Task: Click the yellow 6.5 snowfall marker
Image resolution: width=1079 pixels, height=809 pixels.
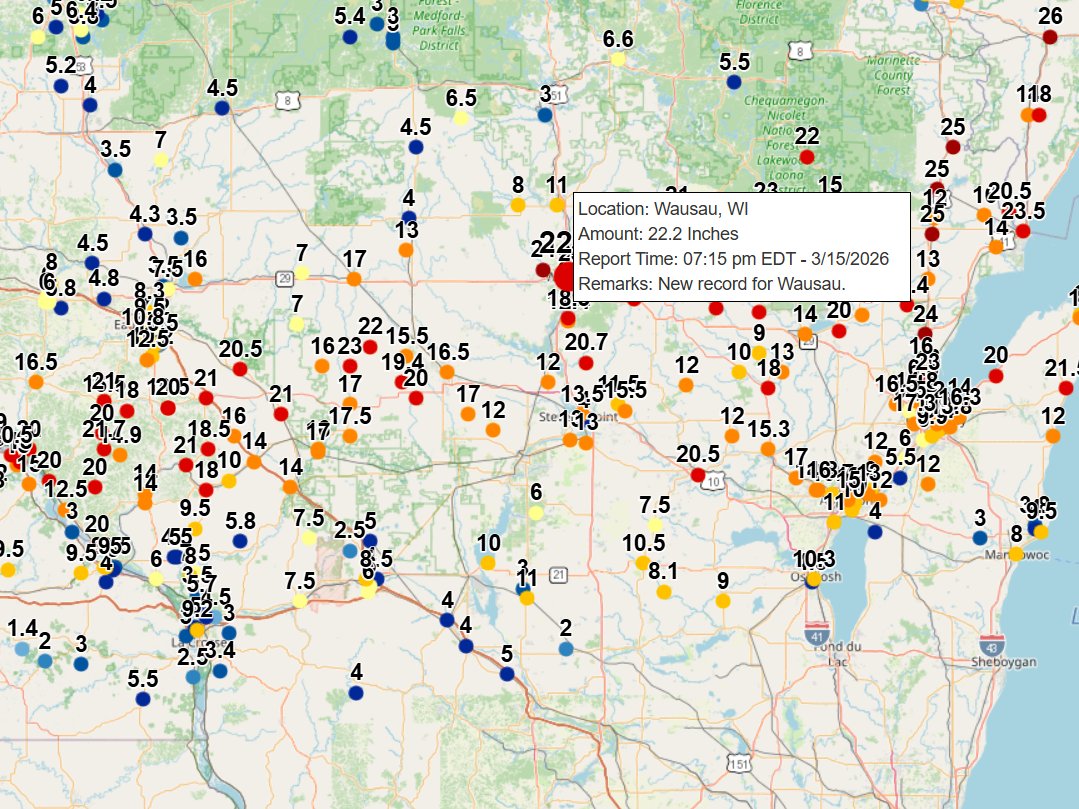Action: coord(460,118)
